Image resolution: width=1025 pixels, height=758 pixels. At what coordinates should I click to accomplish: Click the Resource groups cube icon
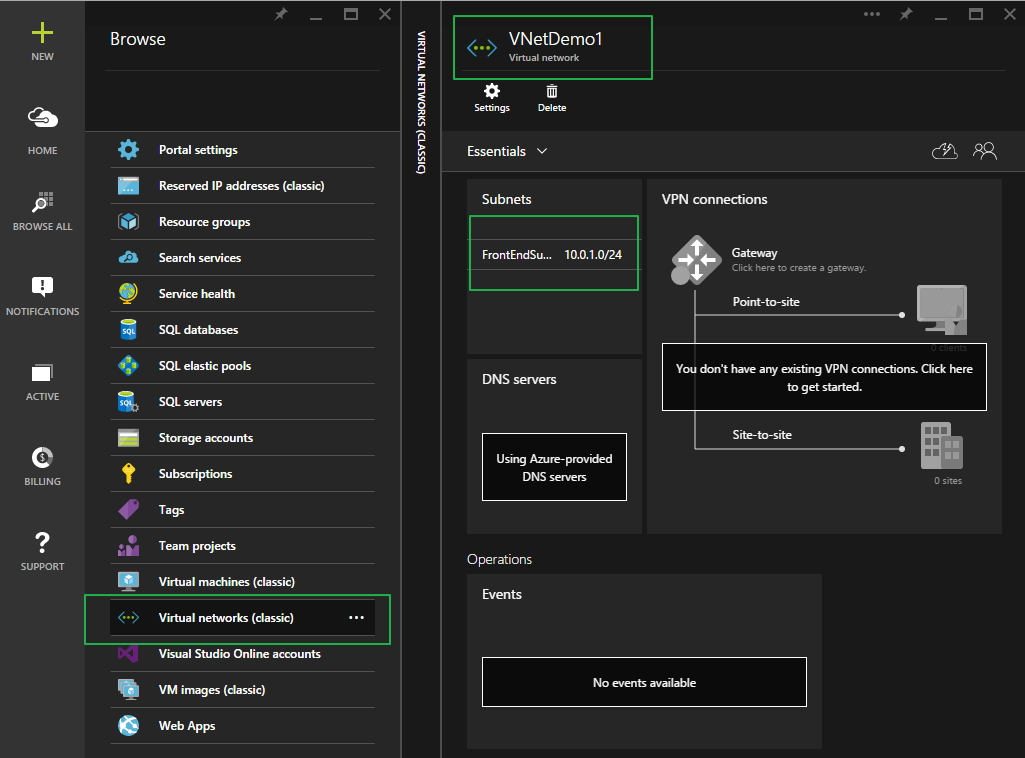[x=128, y=222]
